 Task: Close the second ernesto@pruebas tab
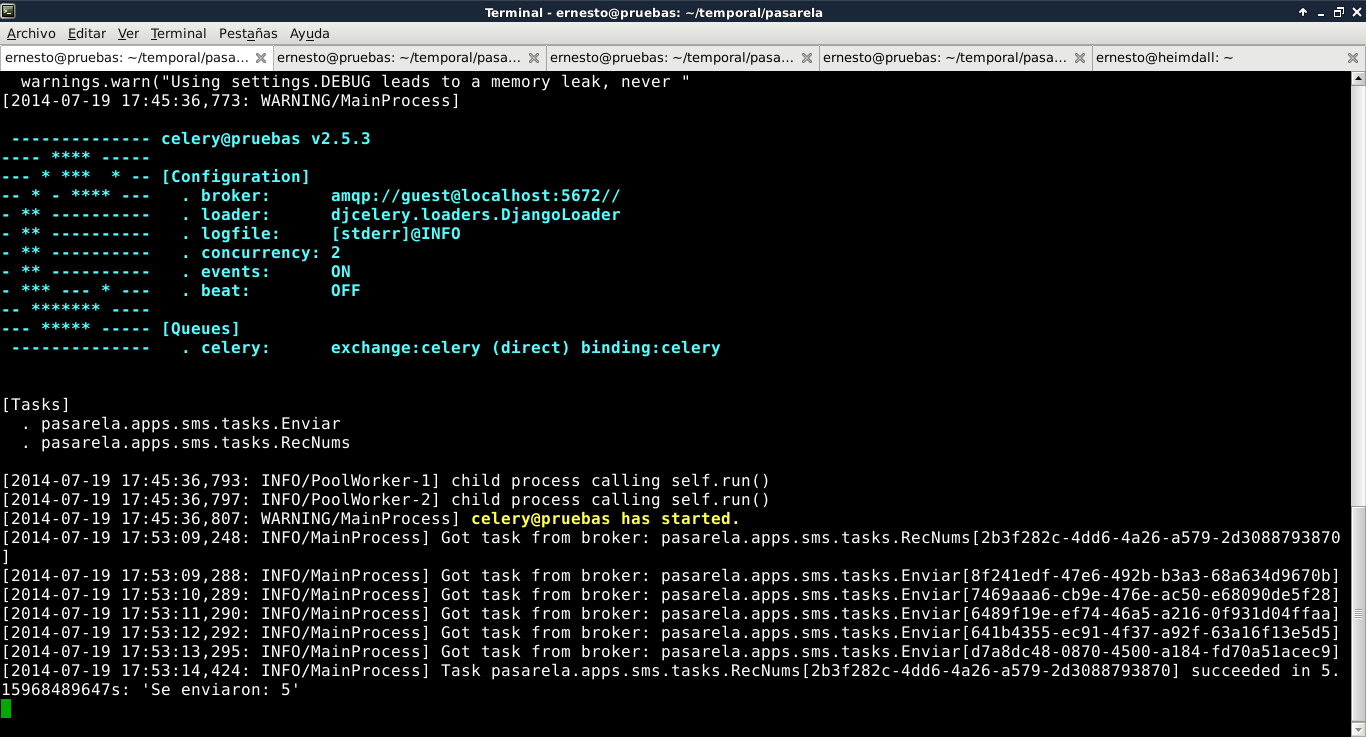pos(534,58)
